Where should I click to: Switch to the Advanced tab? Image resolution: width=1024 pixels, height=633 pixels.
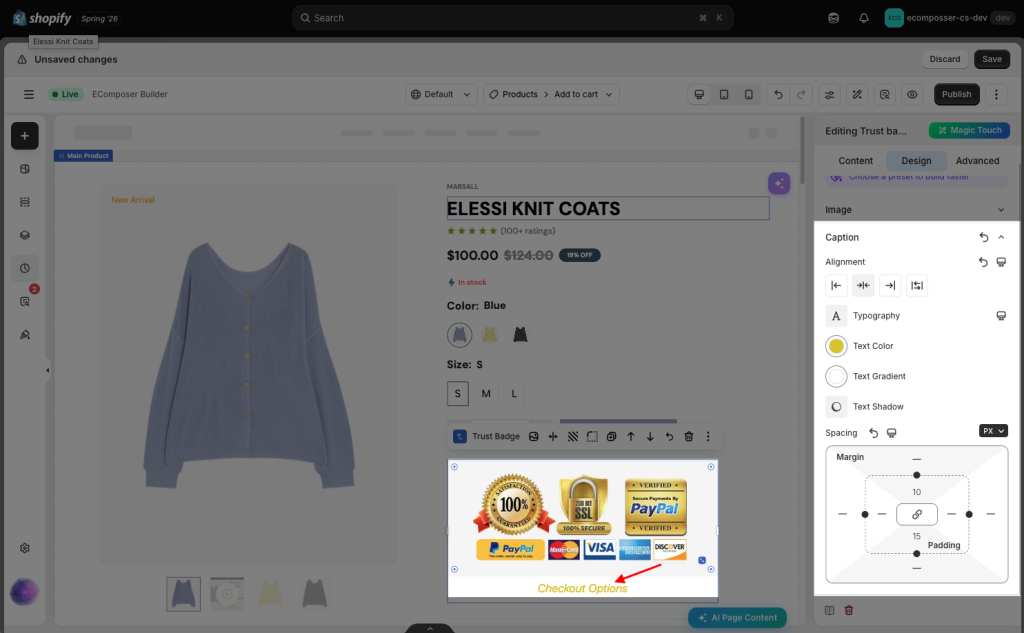pyautogui.click(x=977, y=161)
